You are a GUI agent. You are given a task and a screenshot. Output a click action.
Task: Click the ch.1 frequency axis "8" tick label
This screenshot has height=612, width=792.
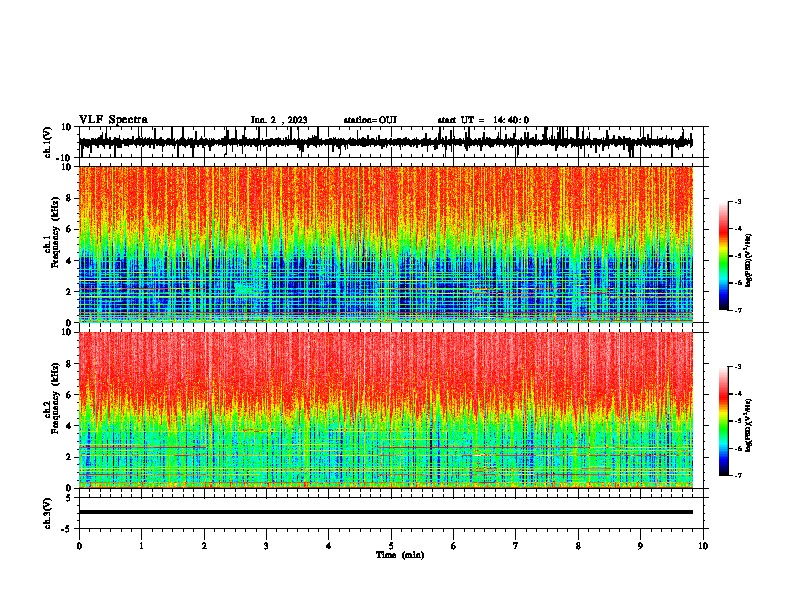[69, 198]
